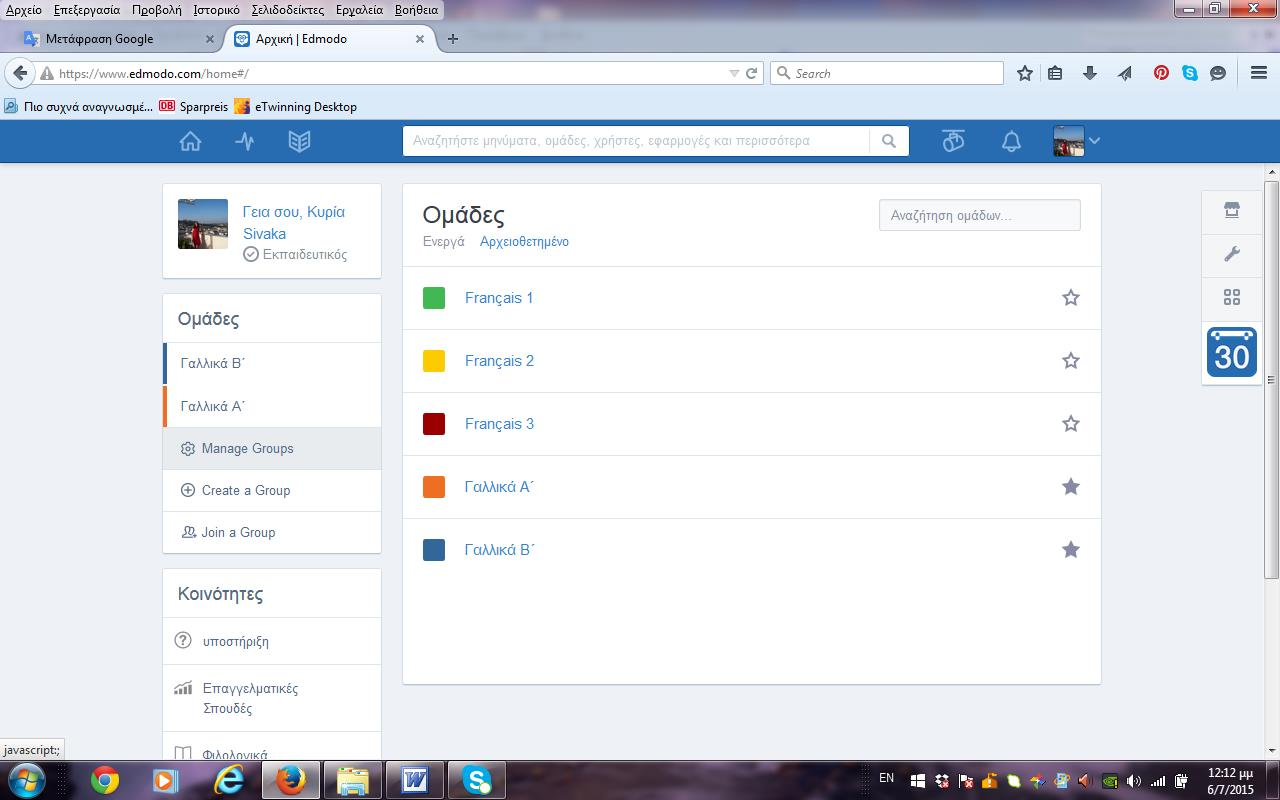Viewport: 1280px width, 800px height.
Task: Open the profile avatar in header
Action: point(1069,141)
